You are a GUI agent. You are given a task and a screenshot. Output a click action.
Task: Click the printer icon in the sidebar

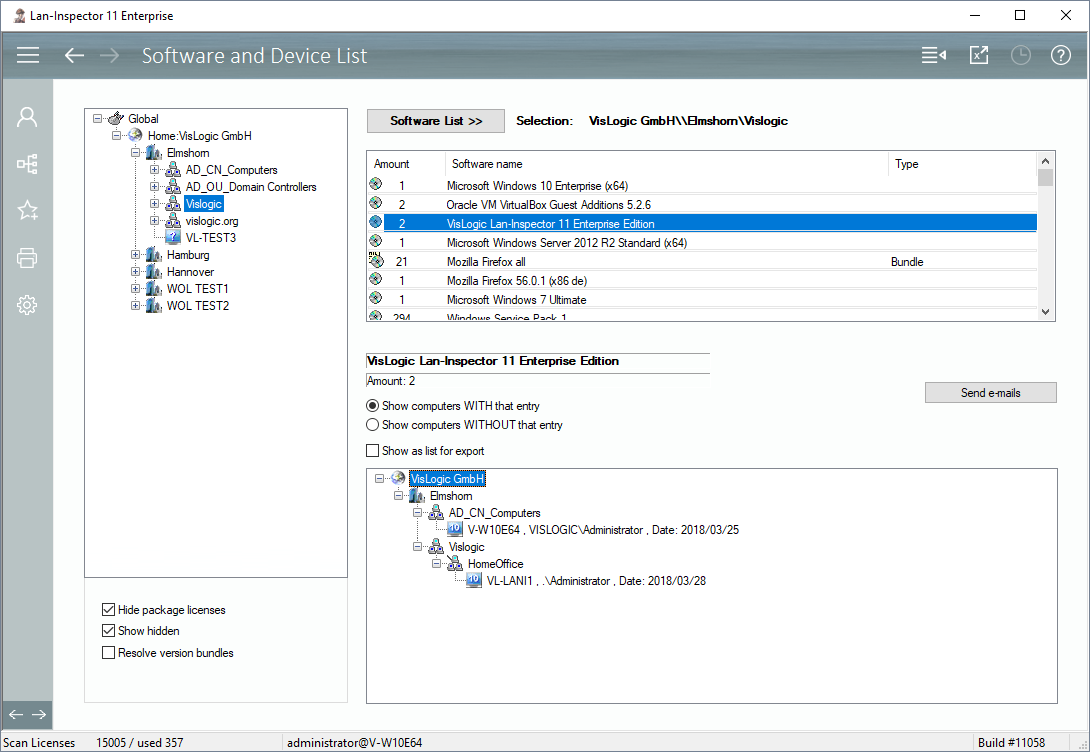[x=27, y=259]
